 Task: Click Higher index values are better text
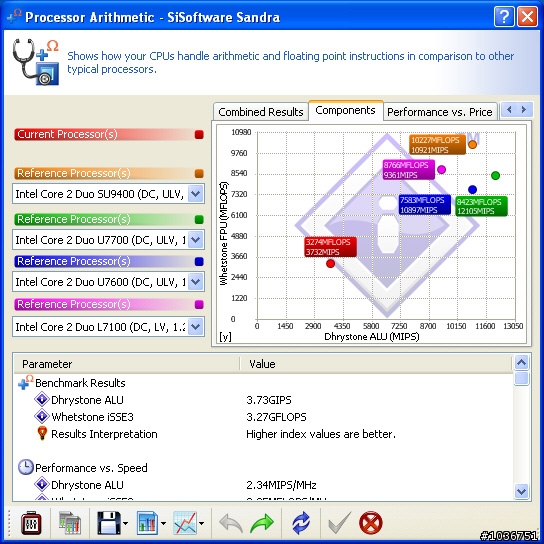tap(321, 434)
